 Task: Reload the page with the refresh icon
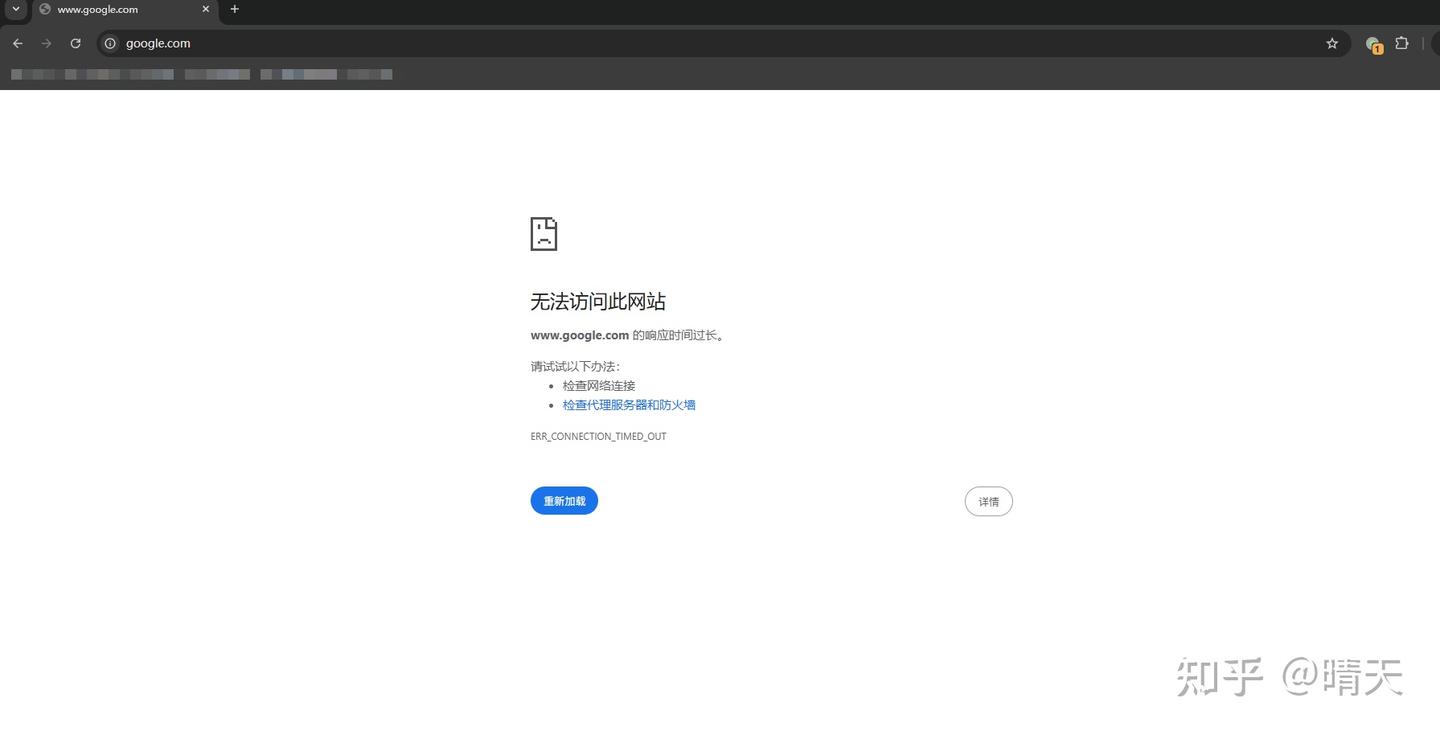[x=75, y=43]
